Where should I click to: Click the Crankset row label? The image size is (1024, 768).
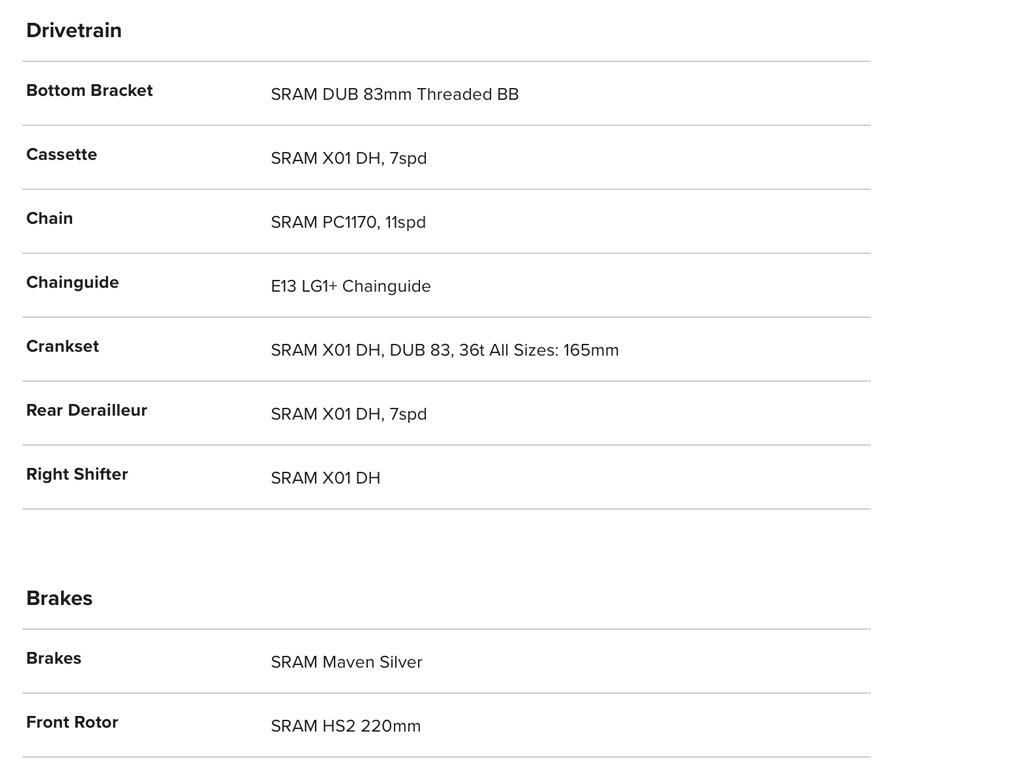click(62, 346)
